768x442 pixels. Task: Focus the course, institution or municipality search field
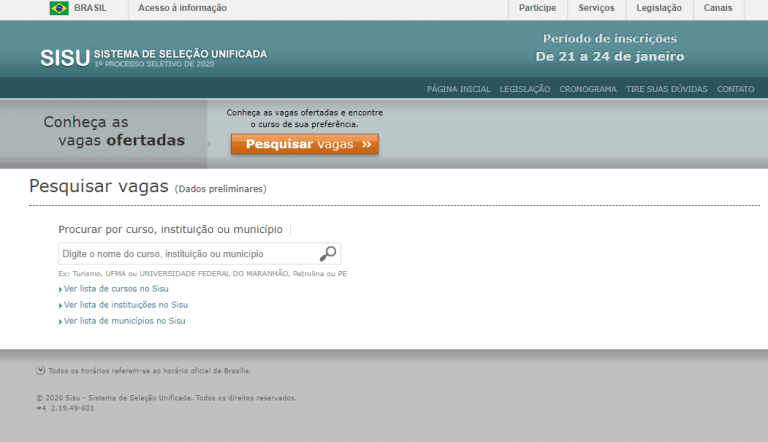tap(199, 254)
